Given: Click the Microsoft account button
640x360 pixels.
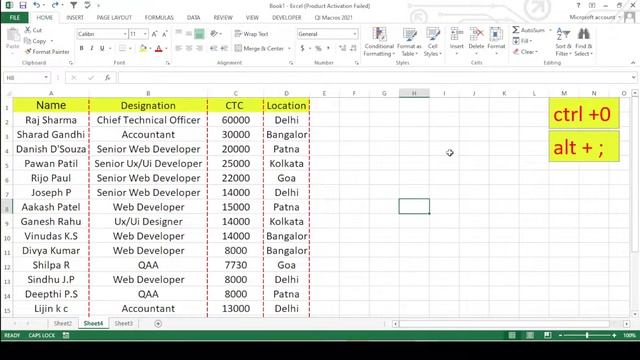Looking at the screenshot, I should tap(592, 17).
